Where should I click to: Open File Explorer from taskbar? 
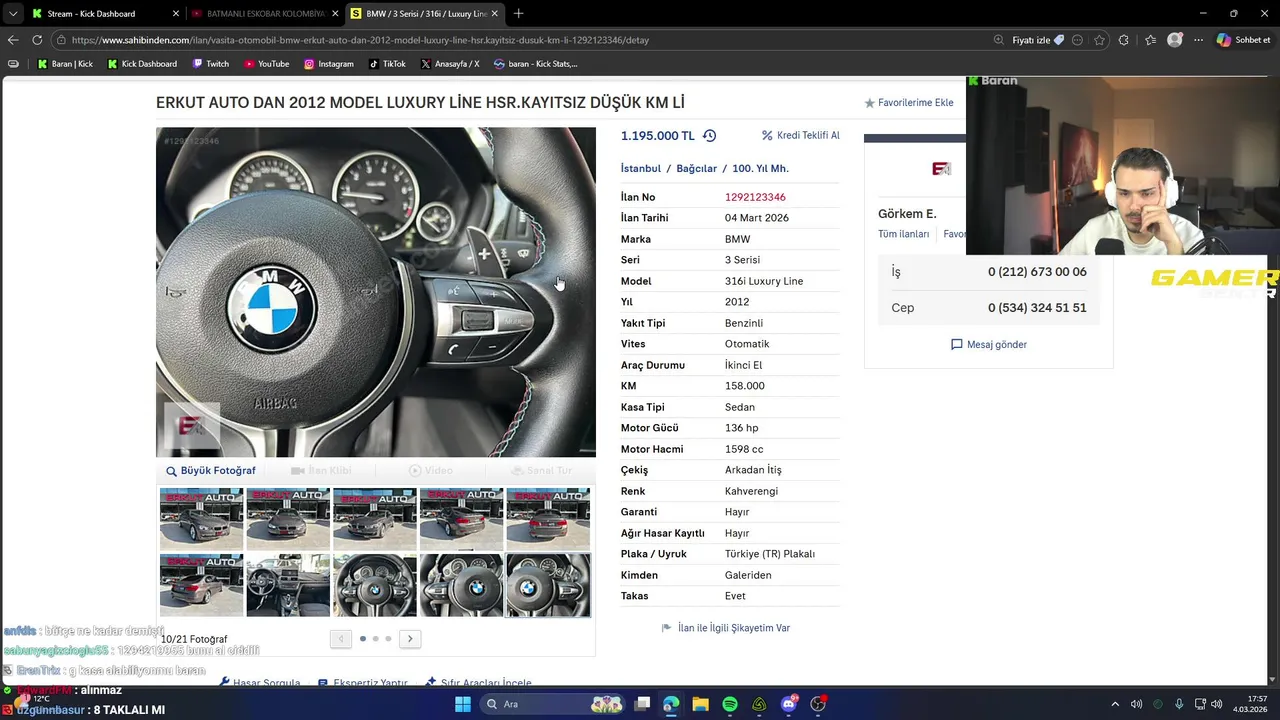[701, 704]
